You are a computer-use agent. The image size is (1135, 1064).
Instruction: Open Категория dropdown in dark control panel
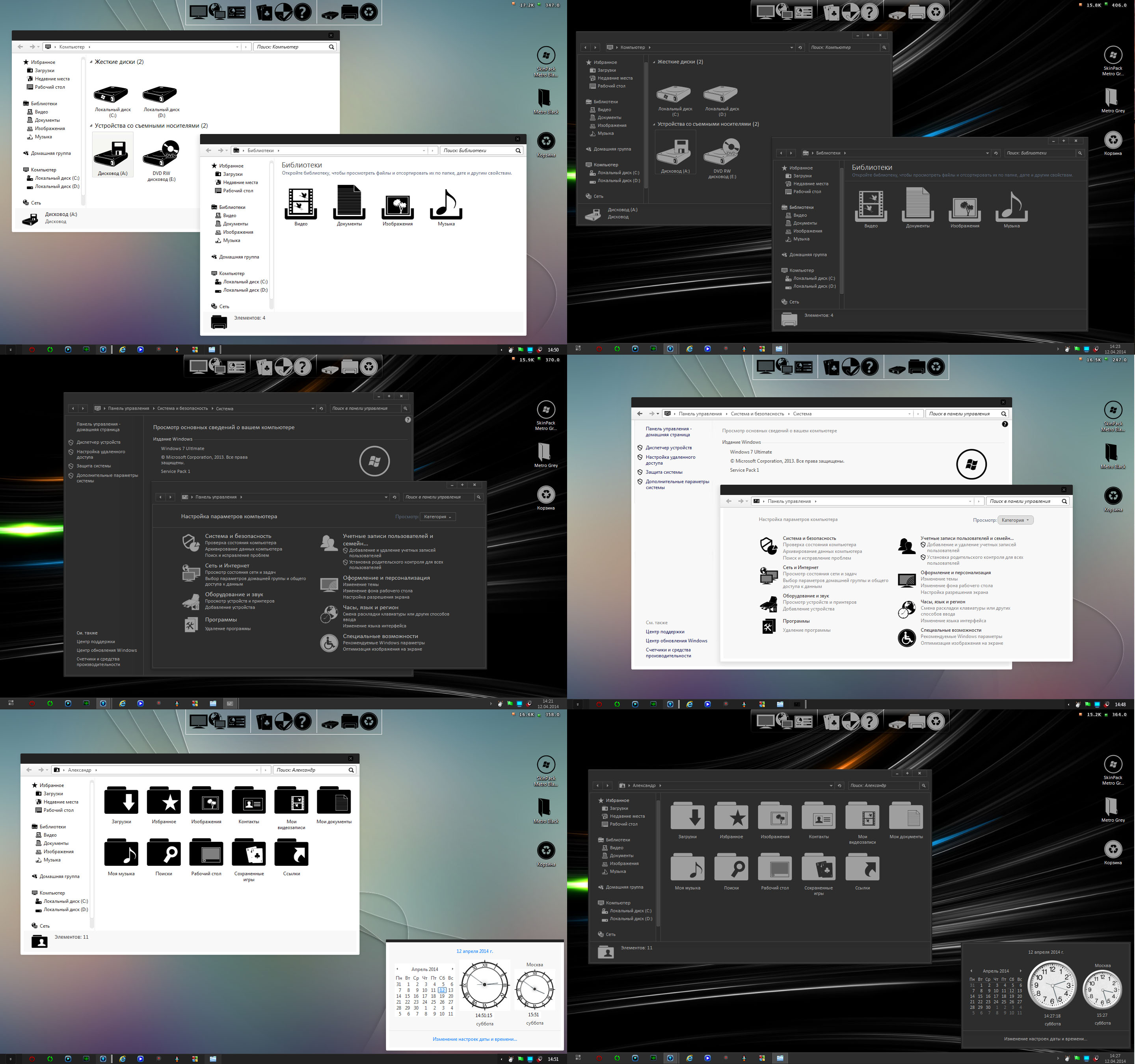pos(437,517)
